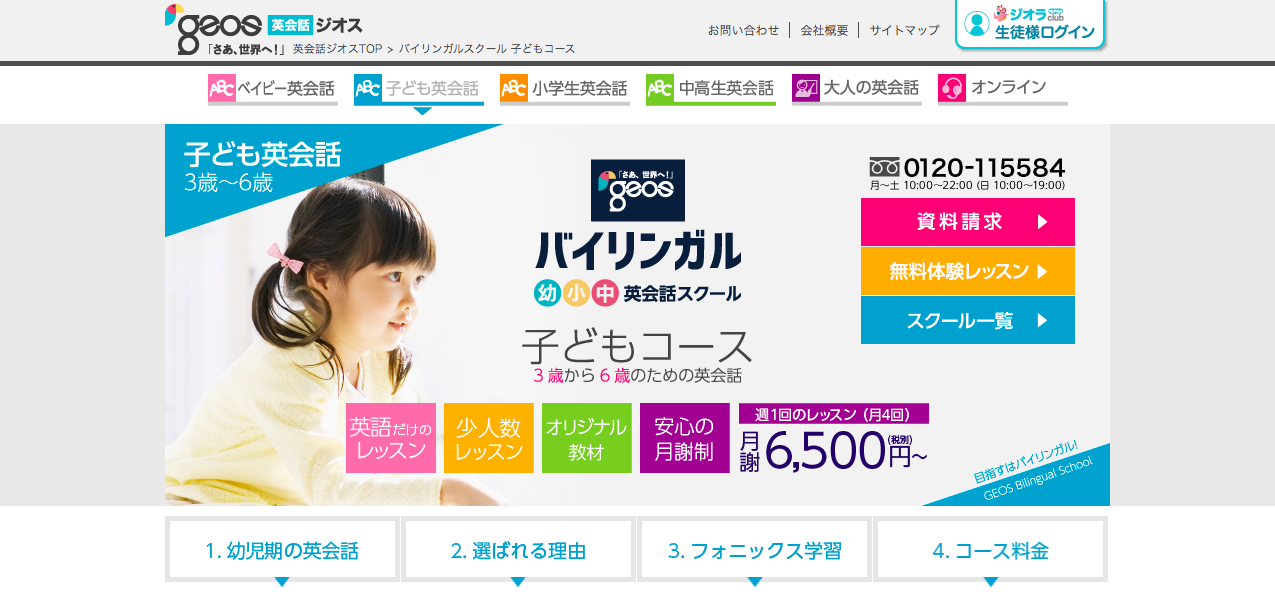The width and height of the screenshot is (1275, 609).
Task: Click the down arrow under 幼児期の英会話
Action: (282, 582)
